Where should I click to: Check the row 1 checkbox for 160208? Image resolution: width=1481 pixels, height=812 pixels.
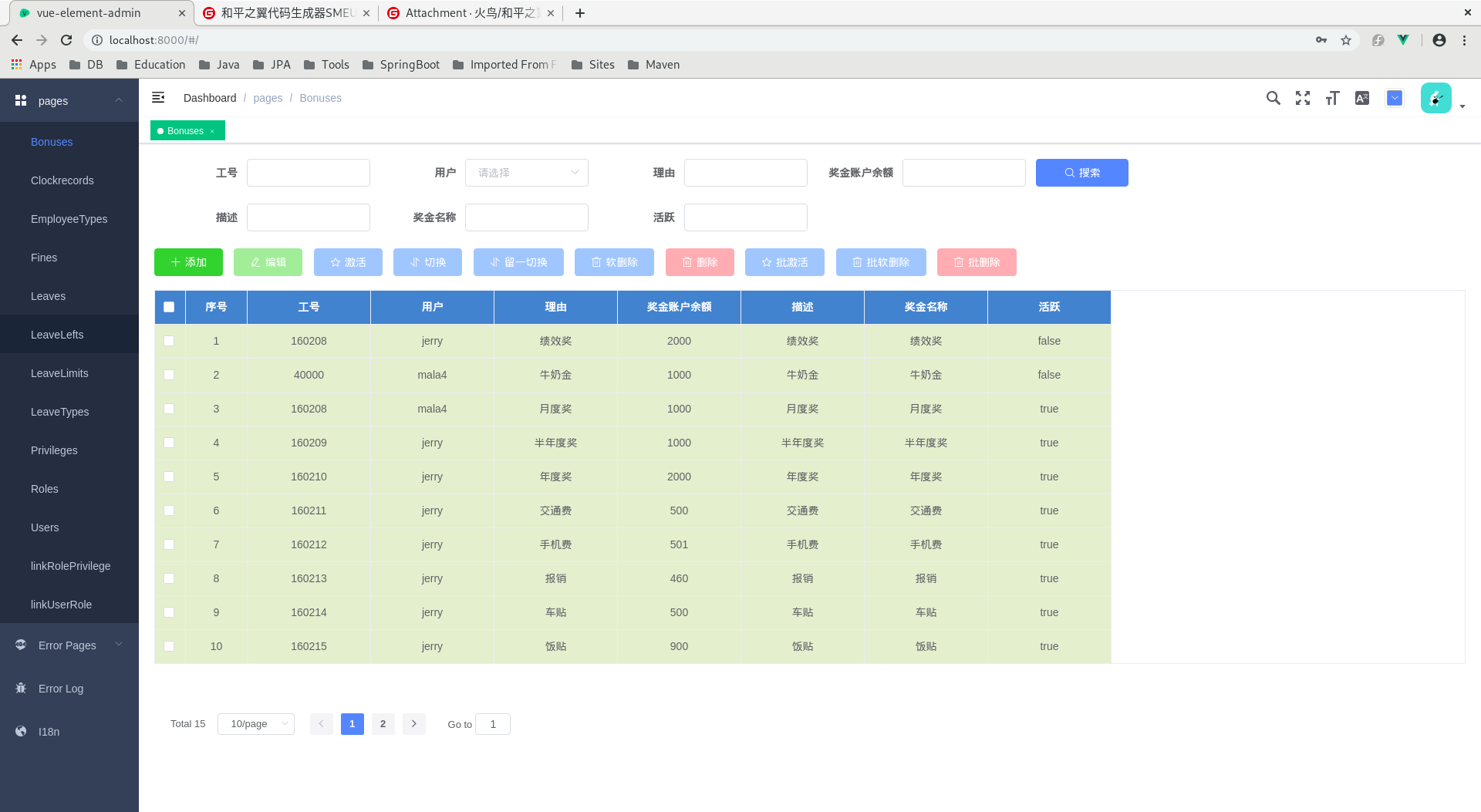[169, 341]
